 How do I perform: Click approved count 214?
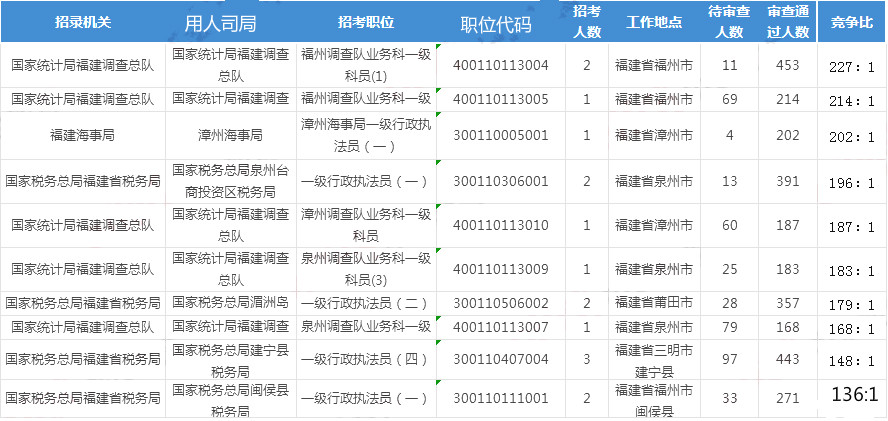coord(788,100)
